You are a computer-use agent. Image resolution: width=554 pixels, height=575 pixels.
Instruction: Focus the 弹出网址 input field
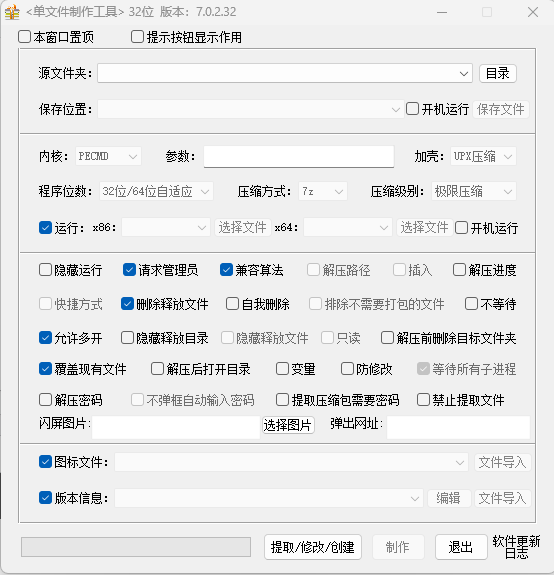[458, 427]
